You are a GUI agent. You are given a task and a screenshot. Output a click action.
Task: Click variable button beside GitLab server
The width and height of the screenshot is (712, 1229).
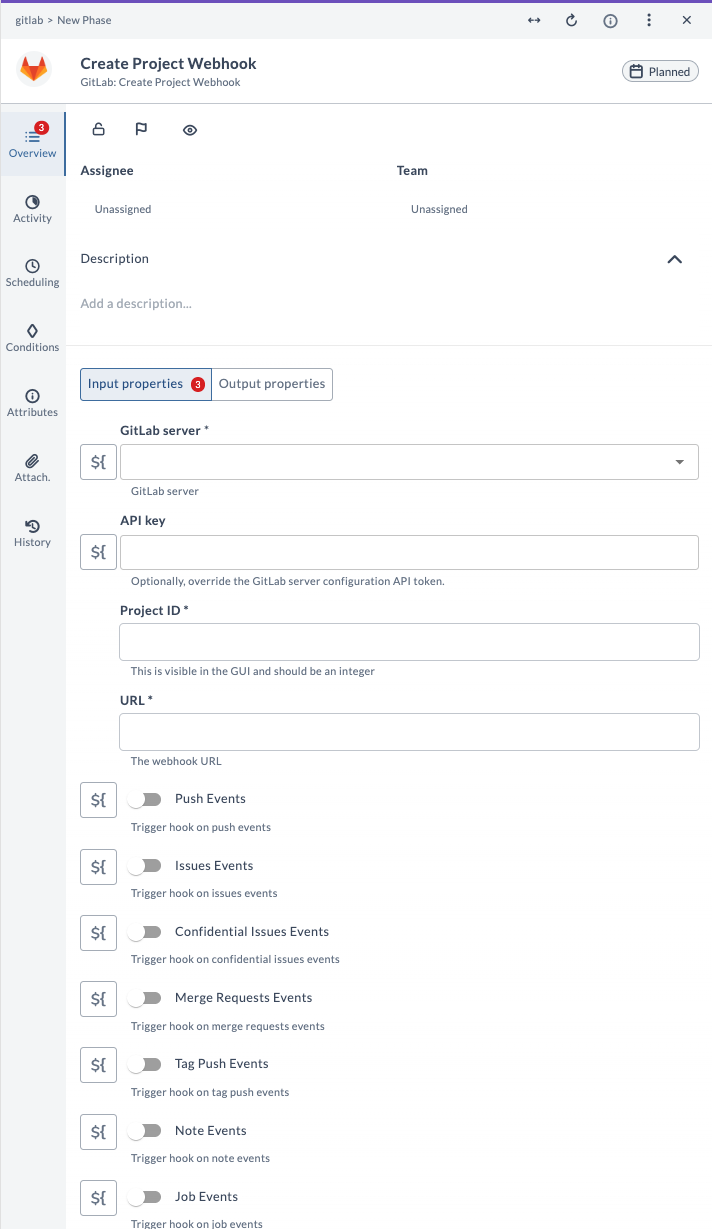click(98, 462)
